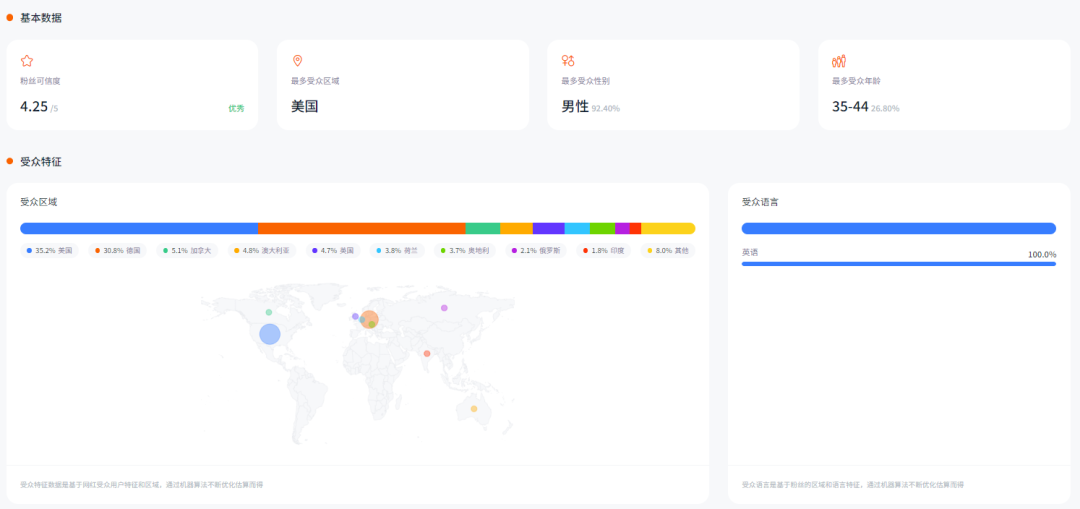Click the 100.0% language percentage
Viewport: 1080px width, 509px height.
coord(1042,254)
